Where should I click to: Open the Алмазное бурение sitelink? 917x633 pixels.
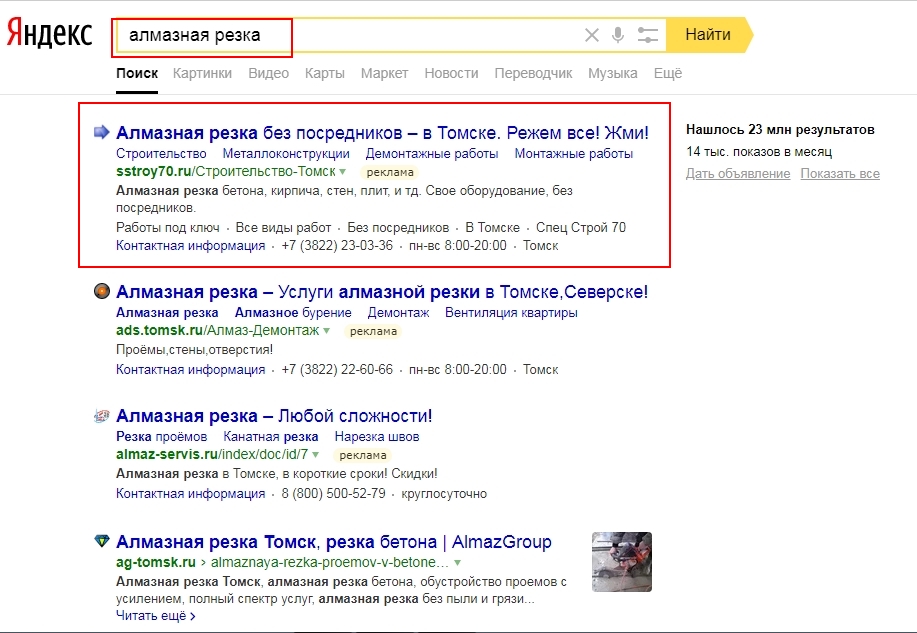point(293,312)
